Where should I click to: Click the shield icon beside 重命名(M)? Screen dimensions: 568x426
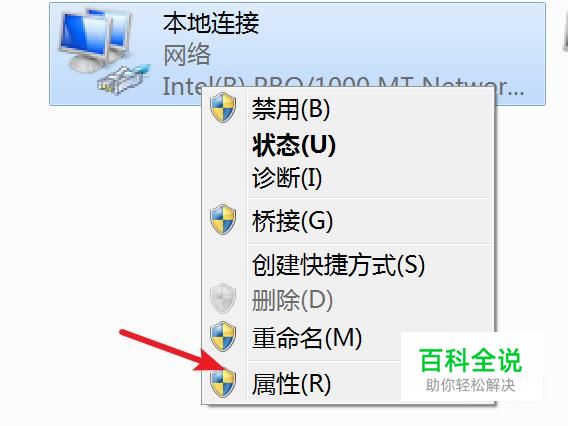point(223,337)
